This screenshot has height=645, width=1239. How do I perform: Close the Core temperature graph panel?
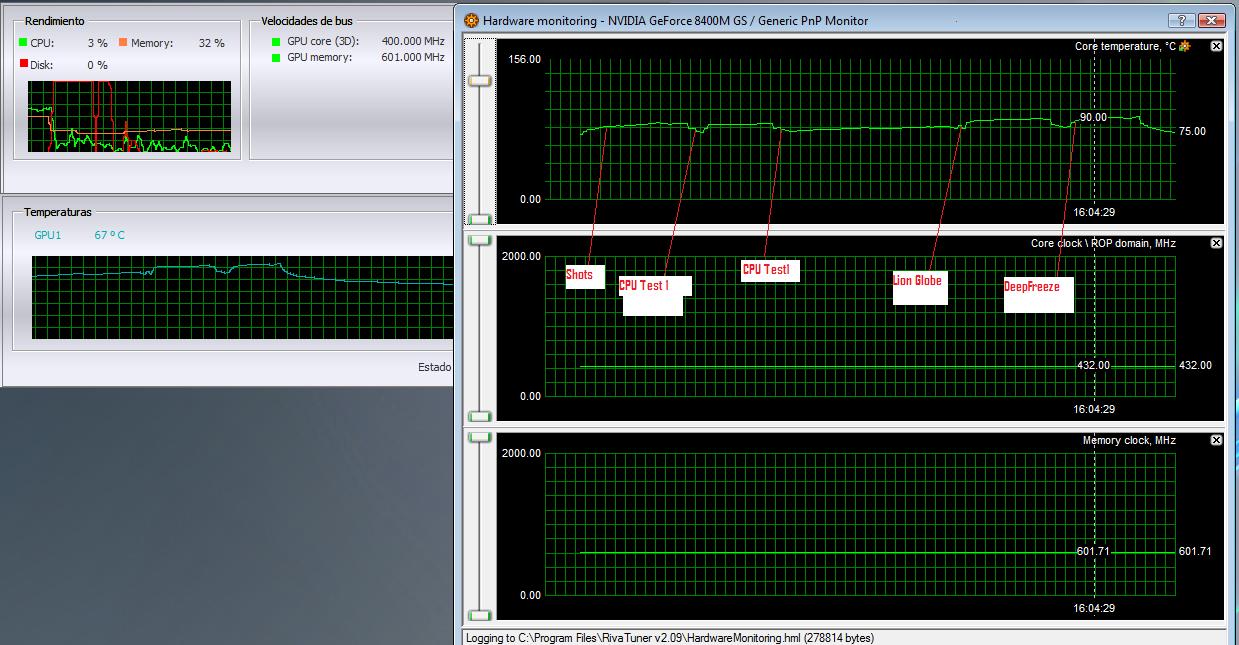[x=1216, y=46]
